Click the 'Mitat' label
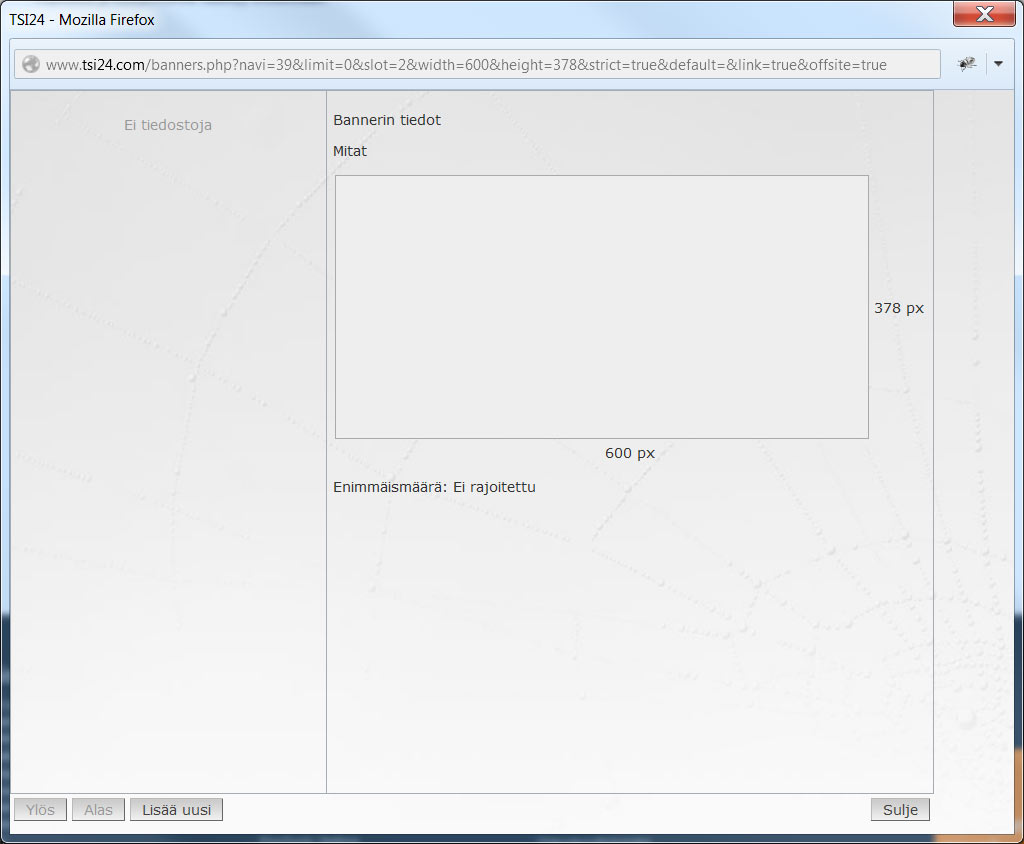The height and width of the screenshot is (844, 1024). pos(350,151)
